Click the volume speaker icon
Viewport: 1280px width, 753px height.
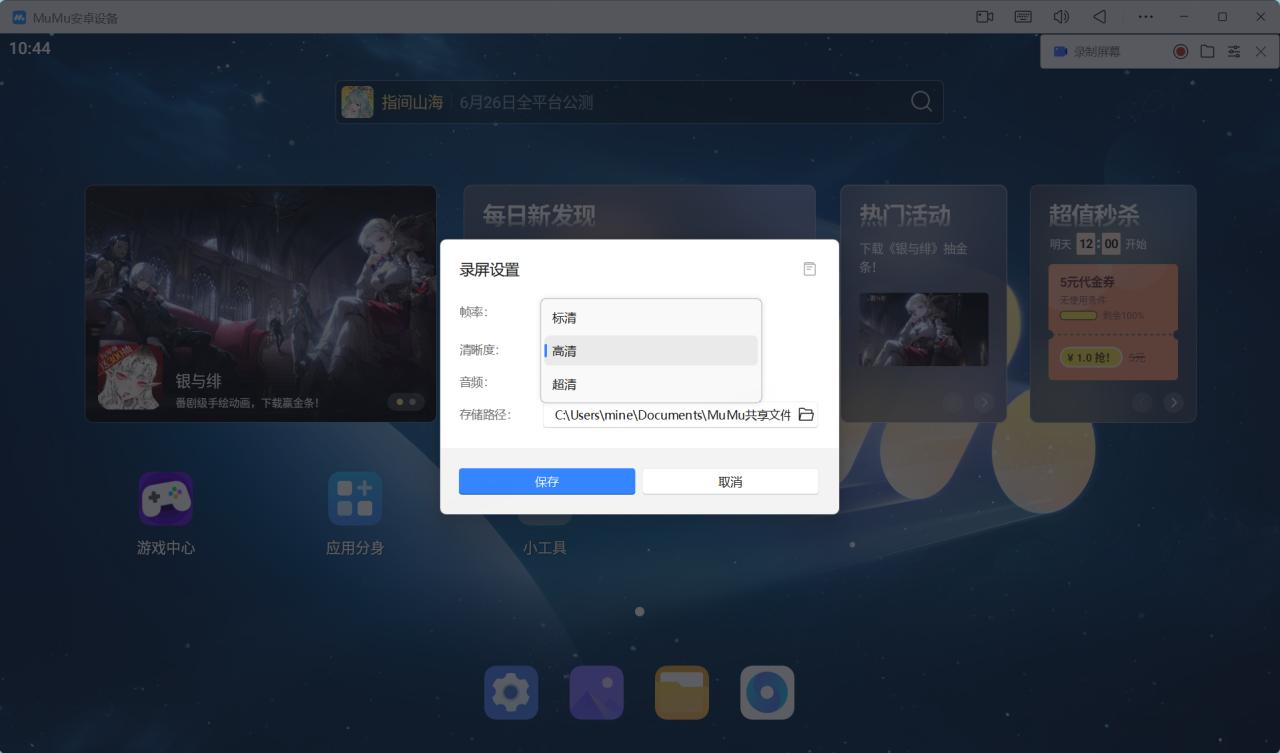click(1061, 17)
